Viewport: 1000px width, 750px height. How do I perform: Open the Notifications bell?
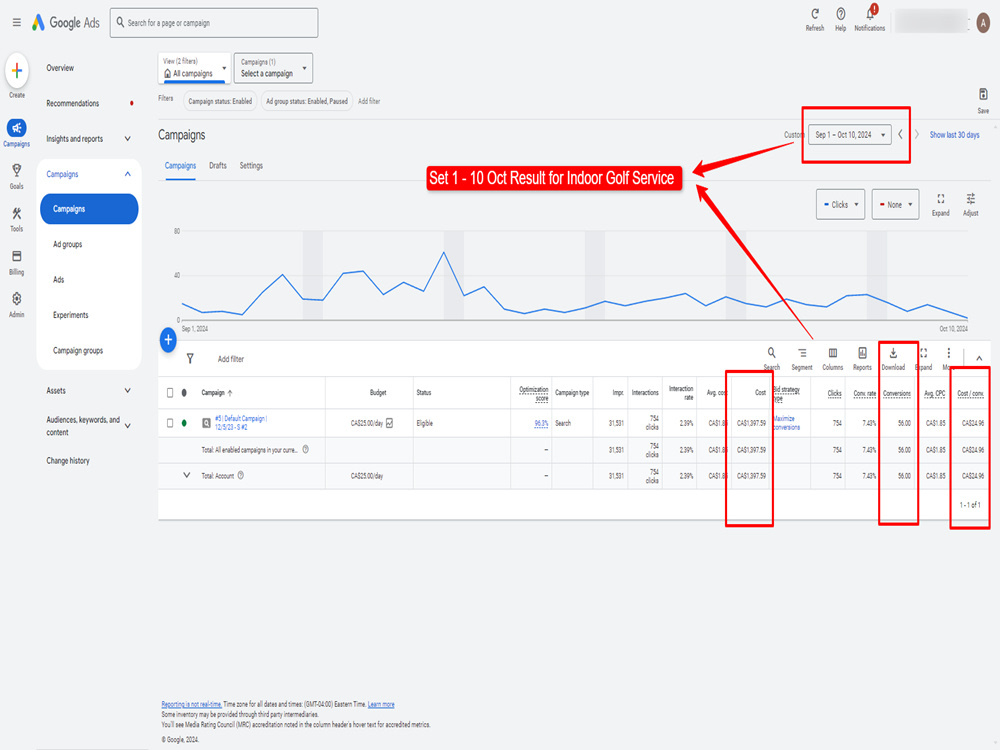coord(870,13)
